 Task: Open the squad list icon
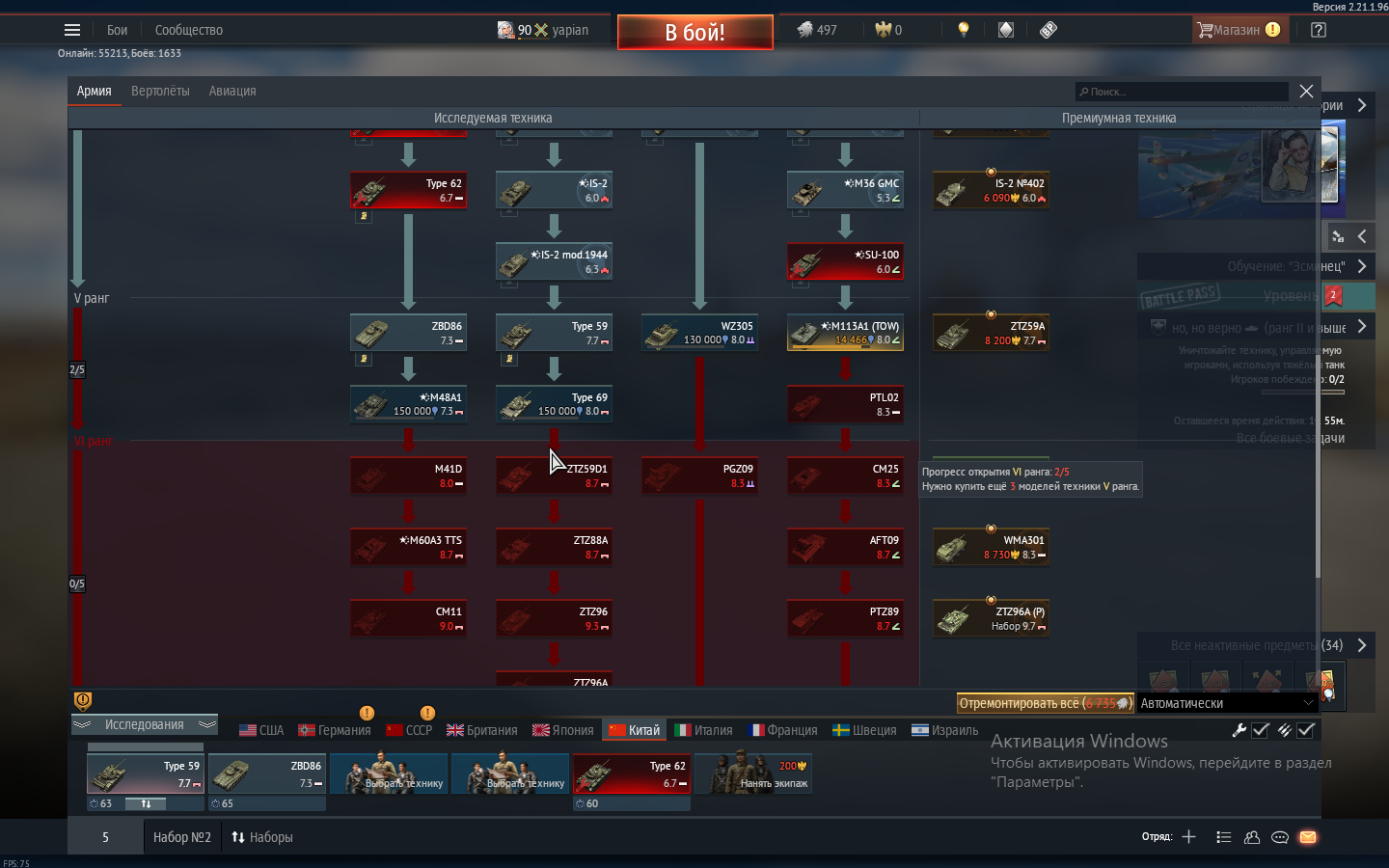pyautogui.click(x=1223, y=837)
